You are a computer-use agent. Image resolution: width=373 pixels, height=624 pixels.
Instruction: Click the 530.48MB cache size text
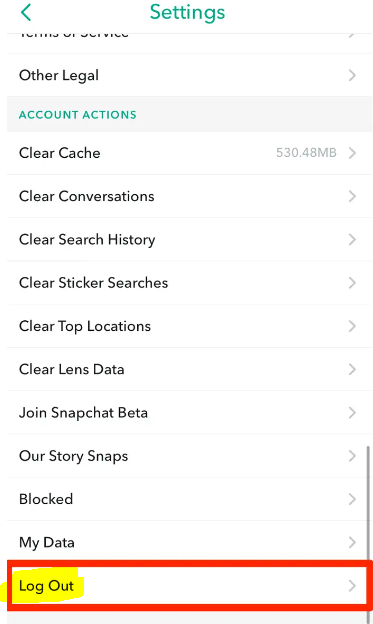307,153
